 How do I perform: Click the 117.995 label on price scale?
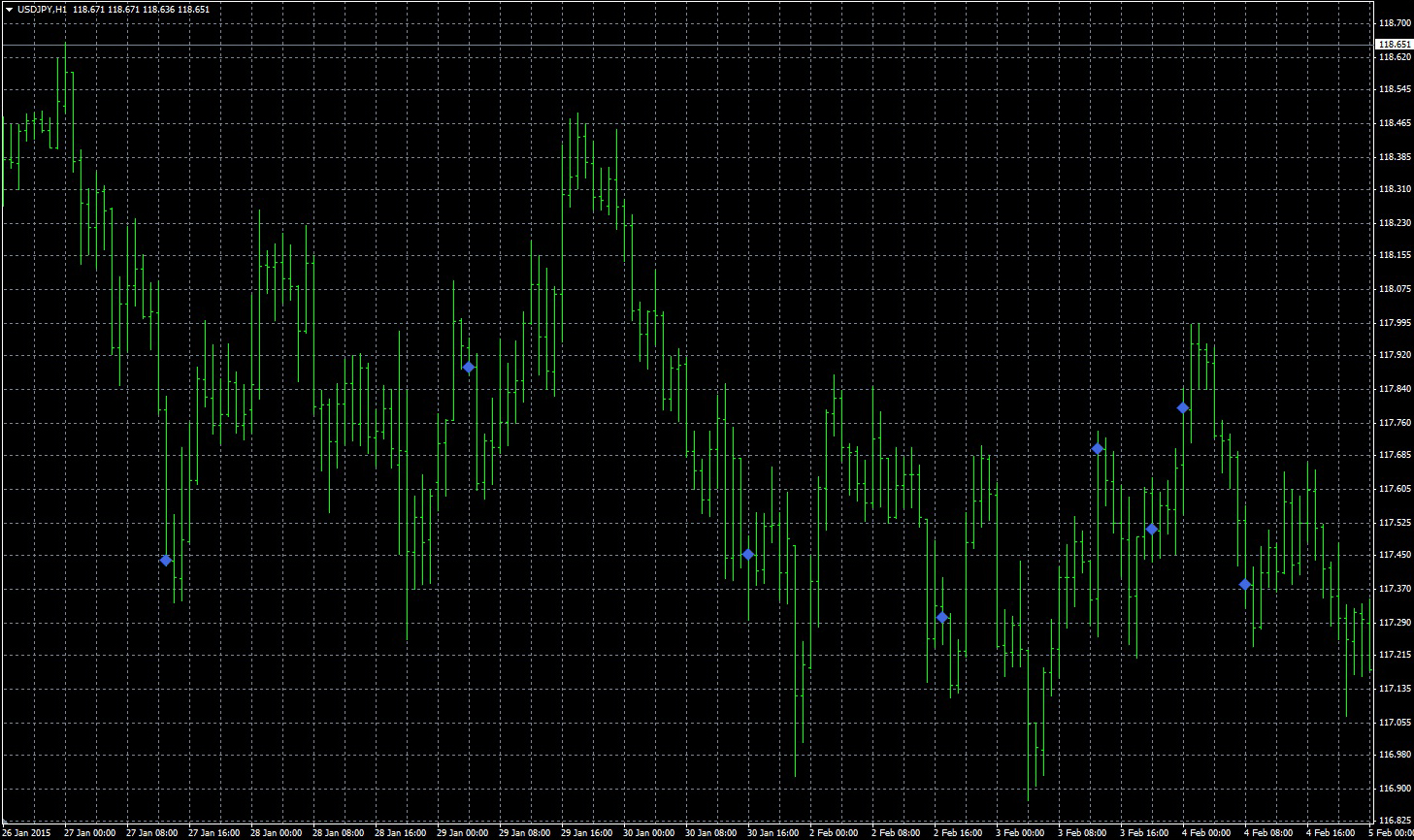pyautogui.click(x=1394, y=323)
